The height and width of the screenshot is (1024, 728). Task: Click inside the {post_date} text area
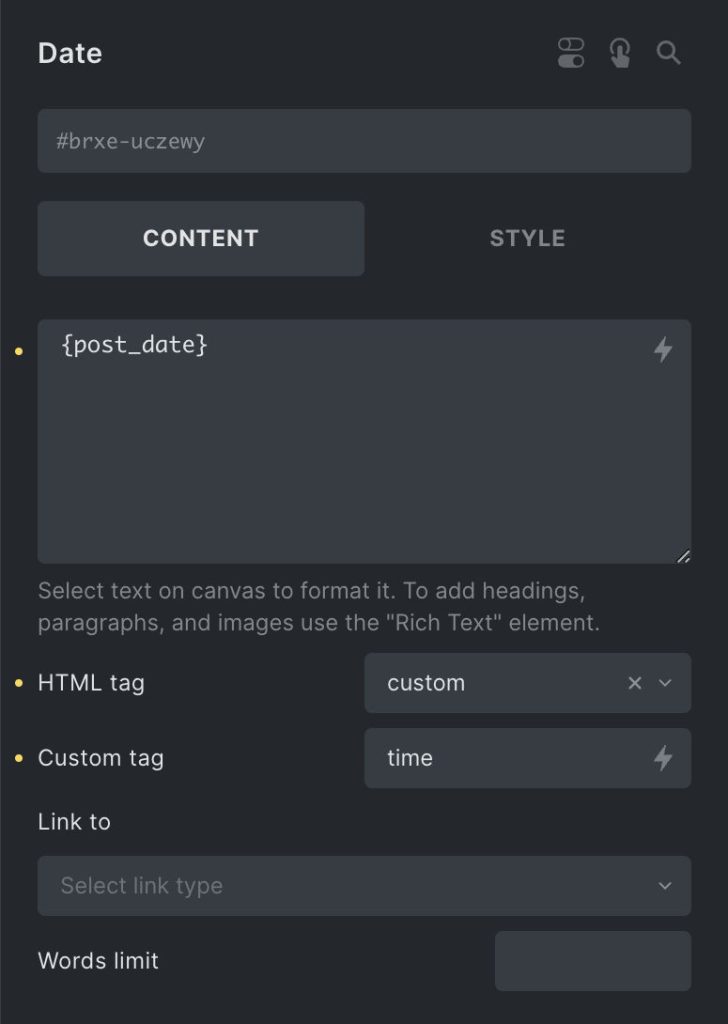pos(340,450)
